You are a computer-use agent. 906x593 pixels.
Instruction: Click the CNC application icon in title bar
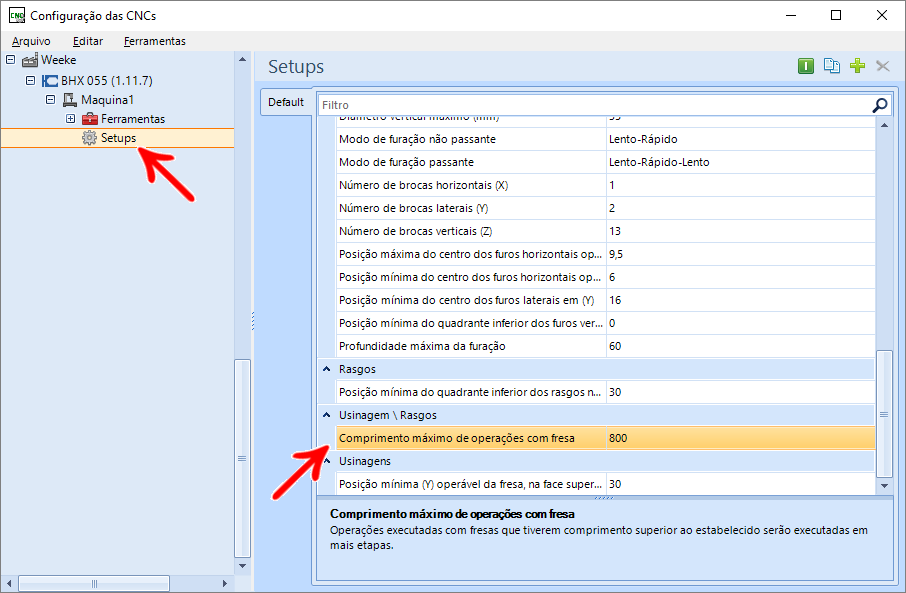click(x=17, y=16)
